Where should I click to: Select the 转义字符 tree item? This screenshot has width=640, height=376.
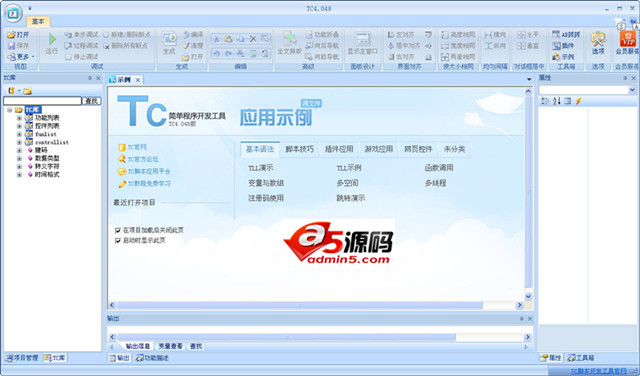pyautogui.click(x=47, y=167)
